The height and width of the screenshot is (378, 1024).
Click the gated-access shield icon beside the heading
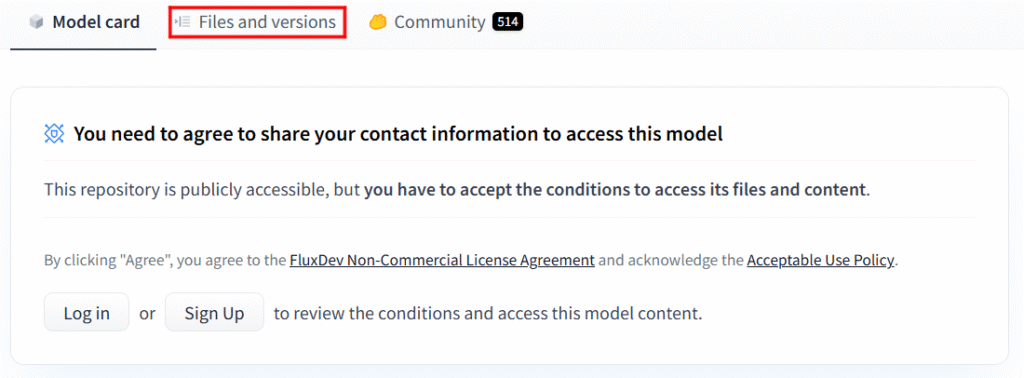[x=54, y=134]
